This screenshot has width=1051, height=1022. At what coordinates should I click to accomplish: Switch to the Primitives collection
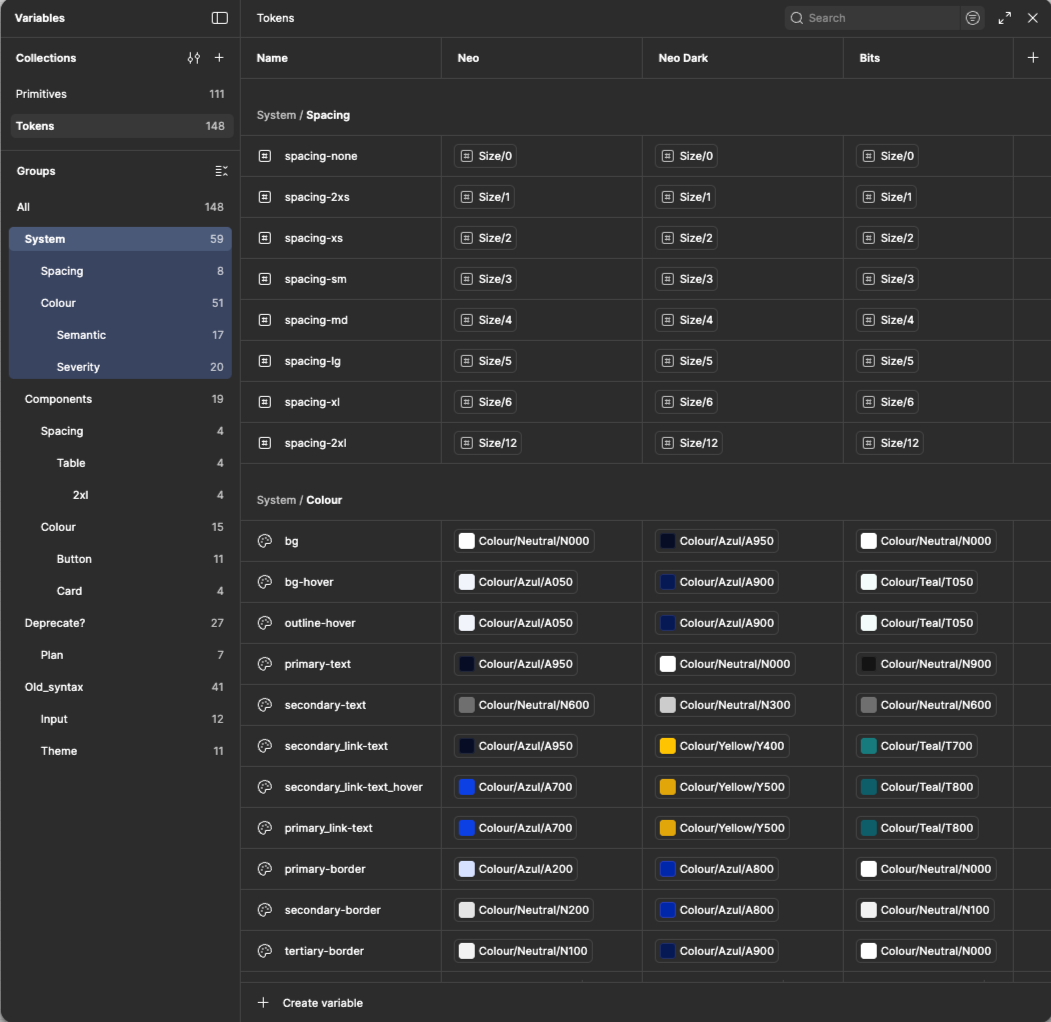[x=44, y=93]
